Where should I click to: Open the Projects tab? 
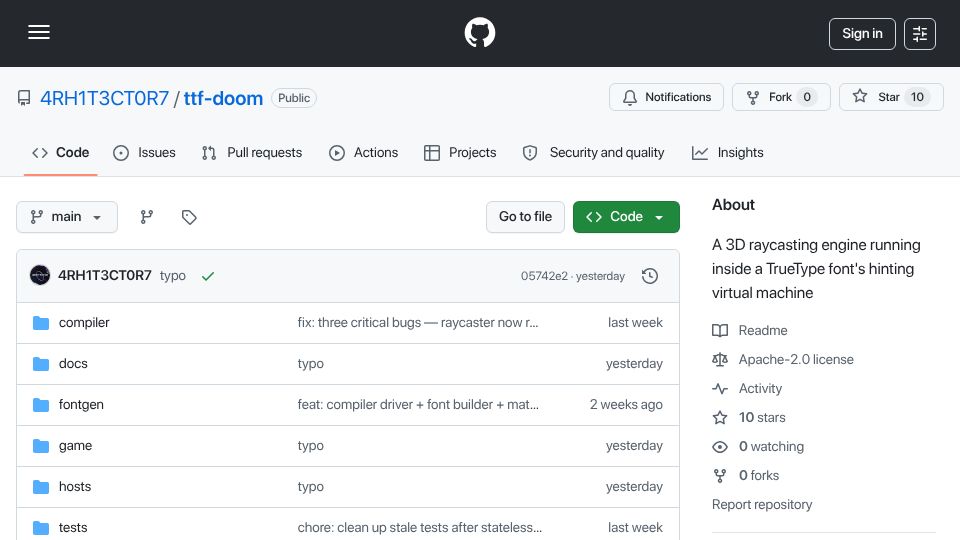coord(460,152)
